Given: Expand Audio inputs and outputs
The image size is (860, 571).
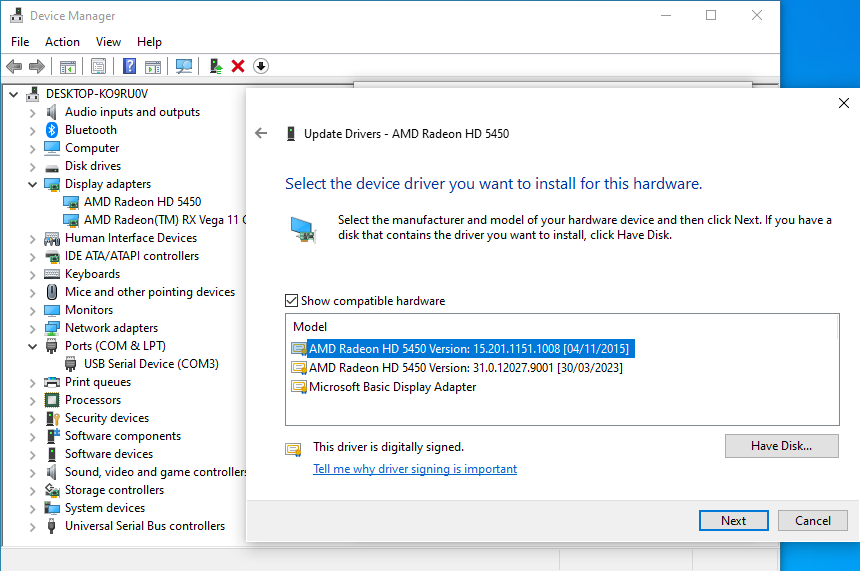Looking at the screenshot, I should [32, 112].
